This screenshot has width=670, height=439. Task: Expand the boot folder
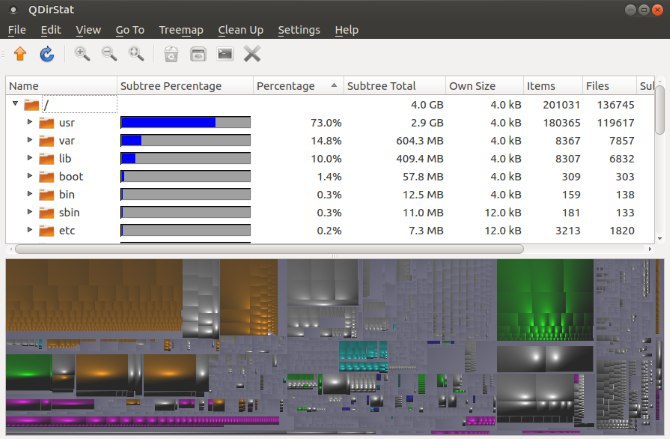29,176
